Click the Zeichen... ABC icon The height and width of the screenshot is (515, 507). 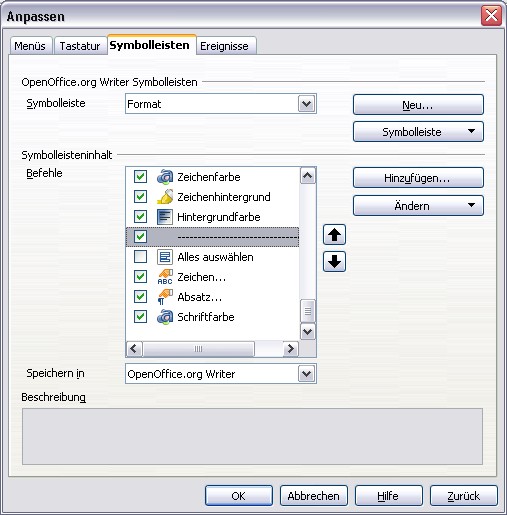(165, 277)
